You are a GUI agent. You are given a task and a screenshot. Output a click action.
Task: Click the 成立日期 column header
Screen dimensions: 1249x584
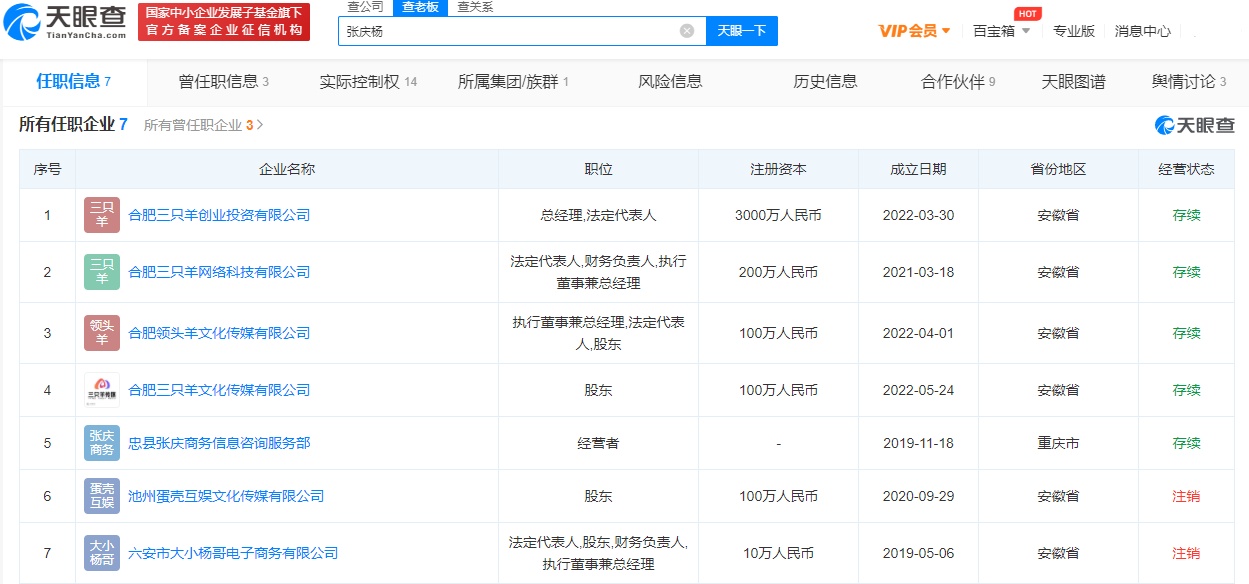[918, 169]
